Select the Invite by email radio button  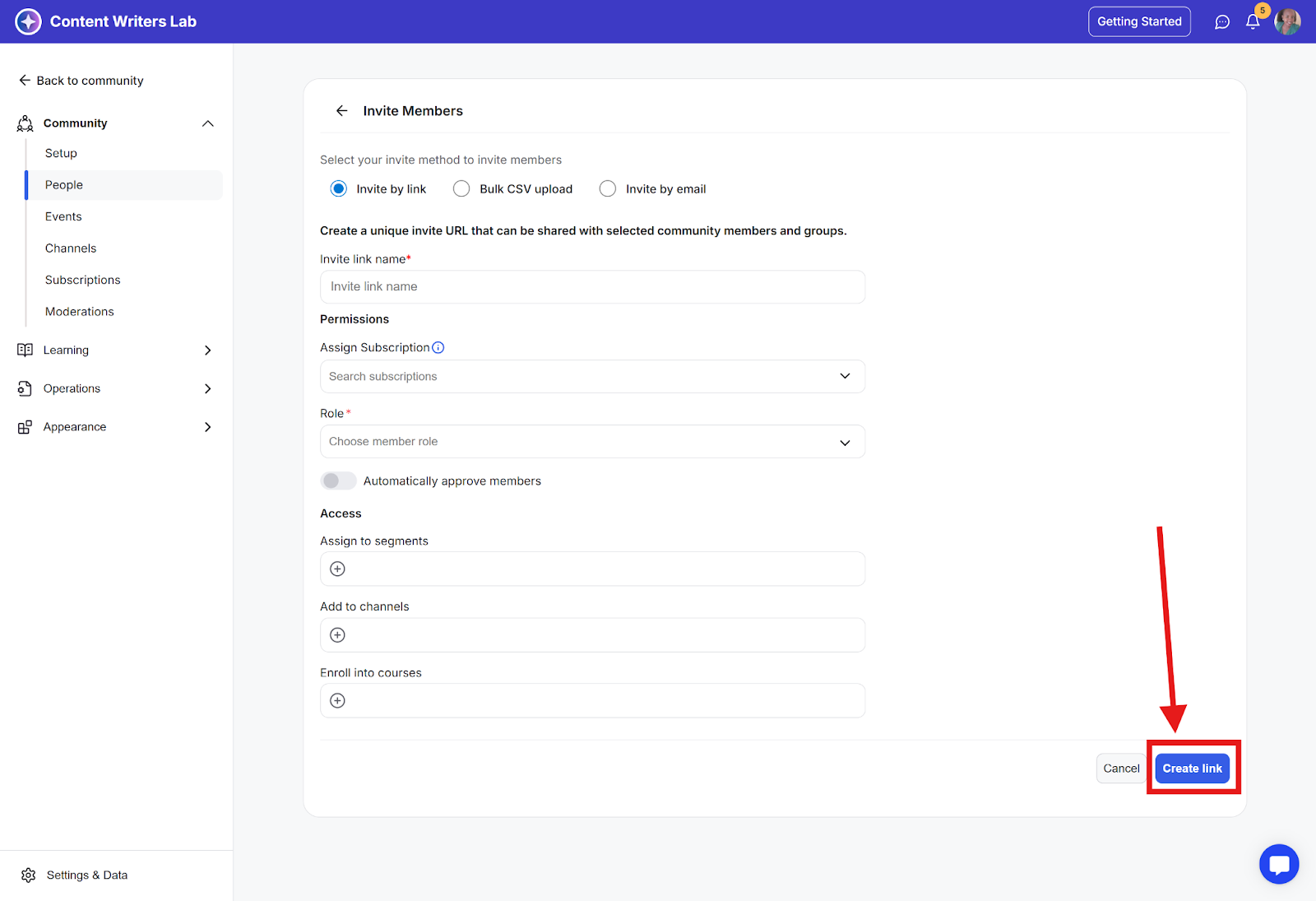point(608,188)
